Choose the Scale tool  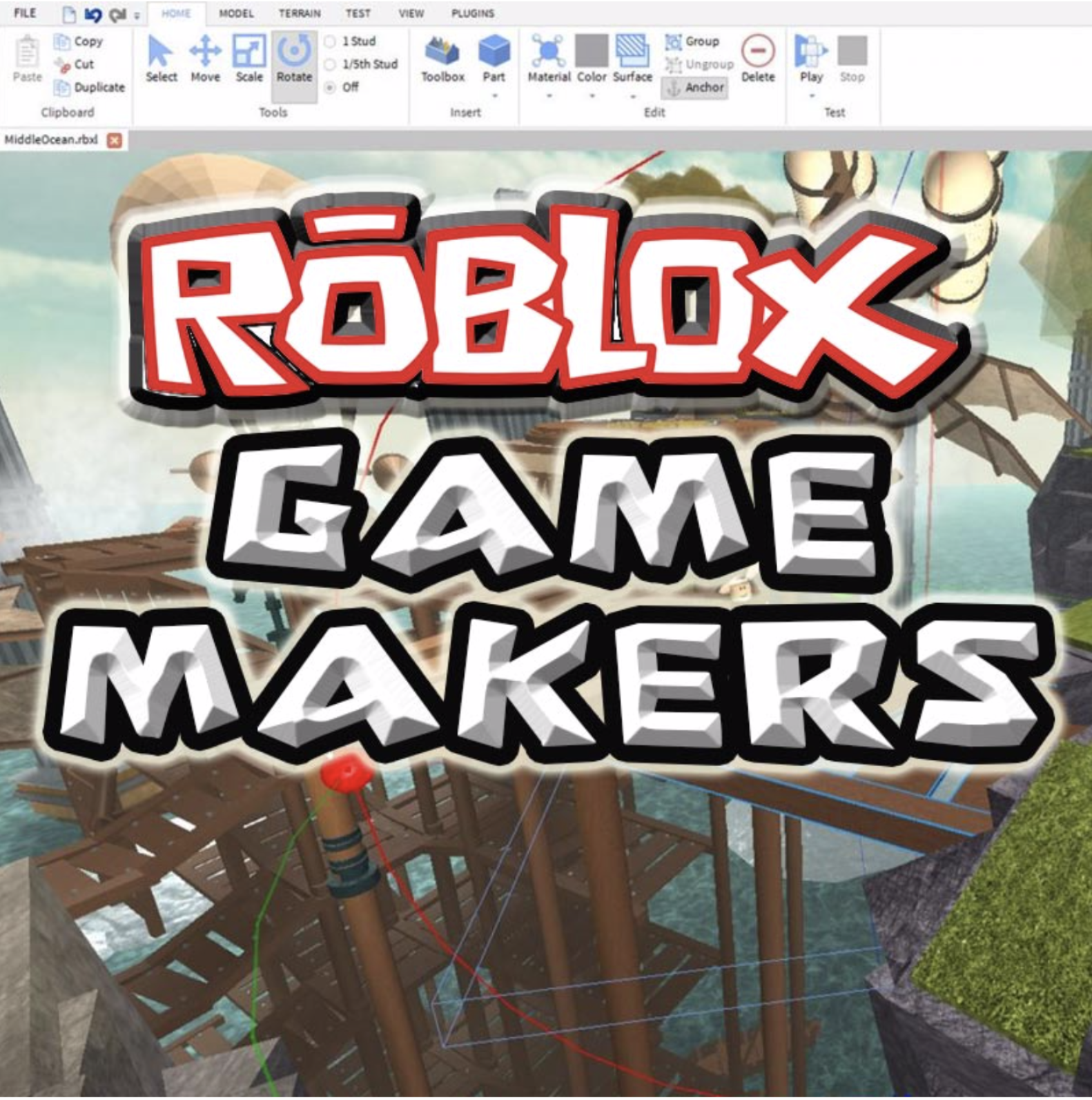[x=248, y=60]
